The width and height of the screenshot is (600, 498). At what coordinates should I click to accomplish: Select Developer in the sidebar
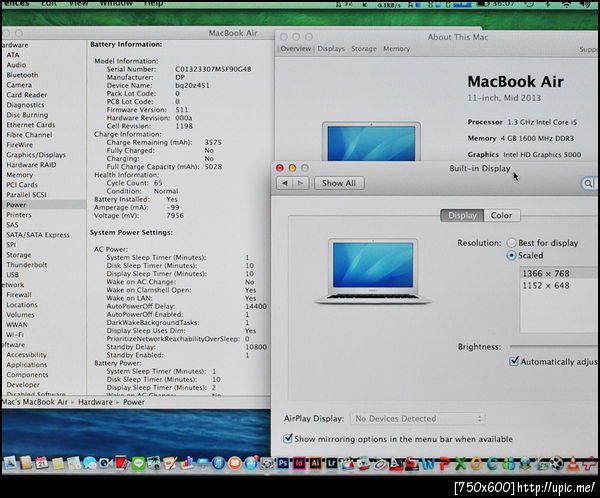pyautogui.click(x=23, y=385)
